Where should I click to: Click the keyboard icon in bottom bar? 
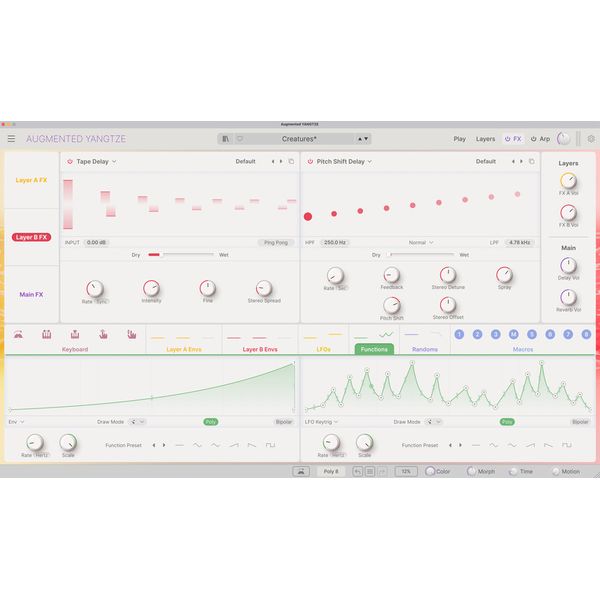point(301,472)
